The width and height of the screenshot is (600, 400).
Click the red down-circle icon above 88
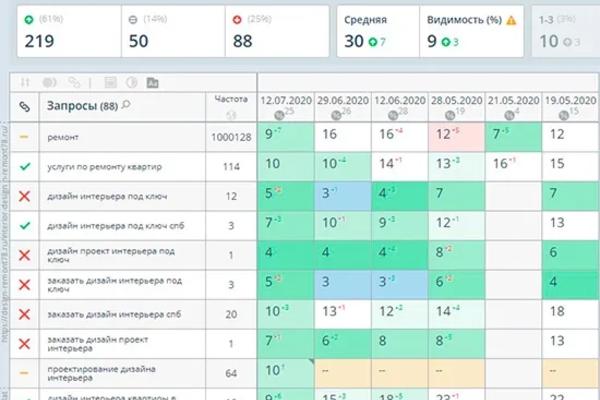(x=237, y=20)
